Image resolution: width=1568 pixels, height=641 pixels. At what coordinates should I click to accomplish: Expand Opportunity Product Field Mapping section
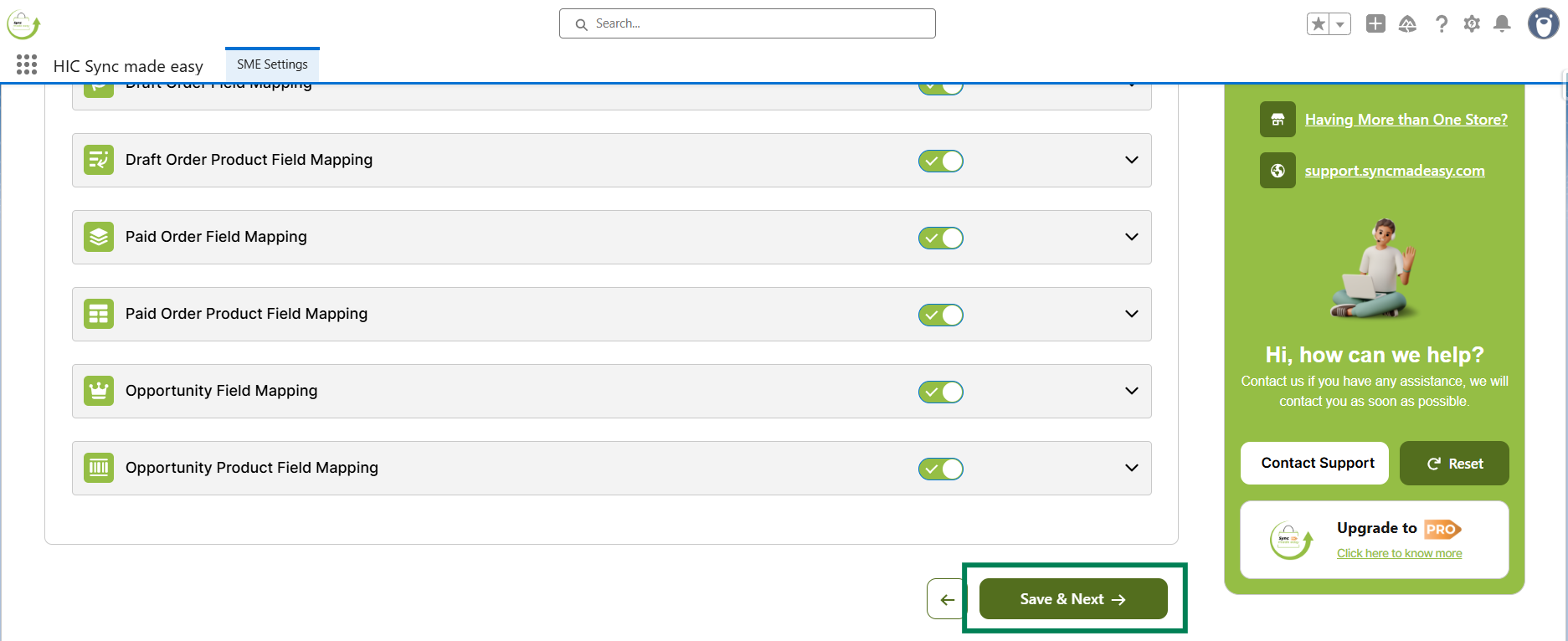(x=1131, y=468)
